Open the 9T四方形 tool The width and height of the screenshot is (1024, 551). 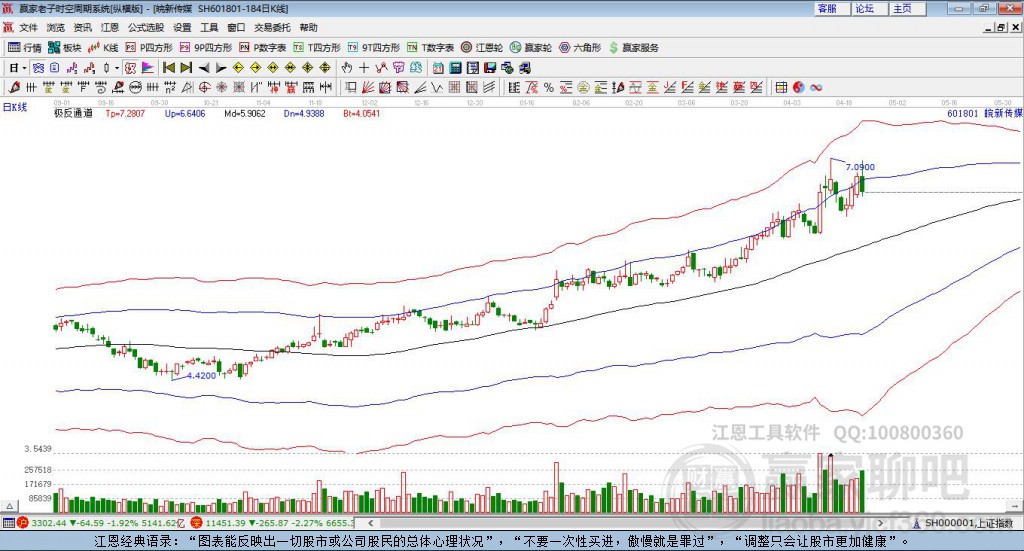[x=374, y=48]
